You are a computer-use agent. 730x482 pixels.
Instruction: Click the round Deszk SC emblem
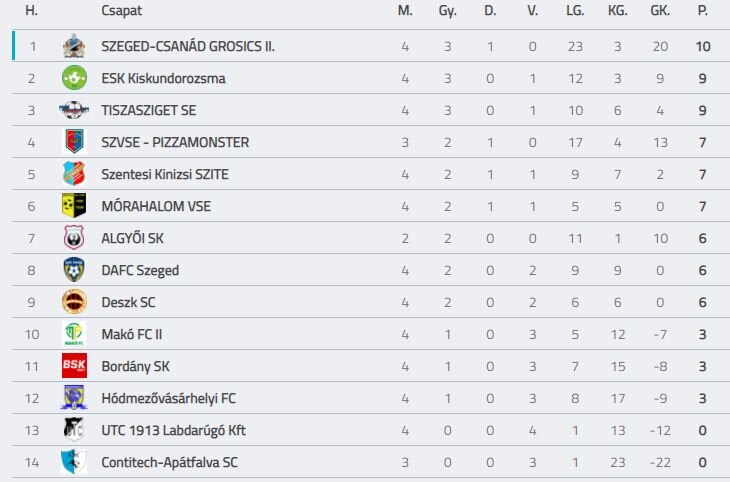click(x=74, y=302)
